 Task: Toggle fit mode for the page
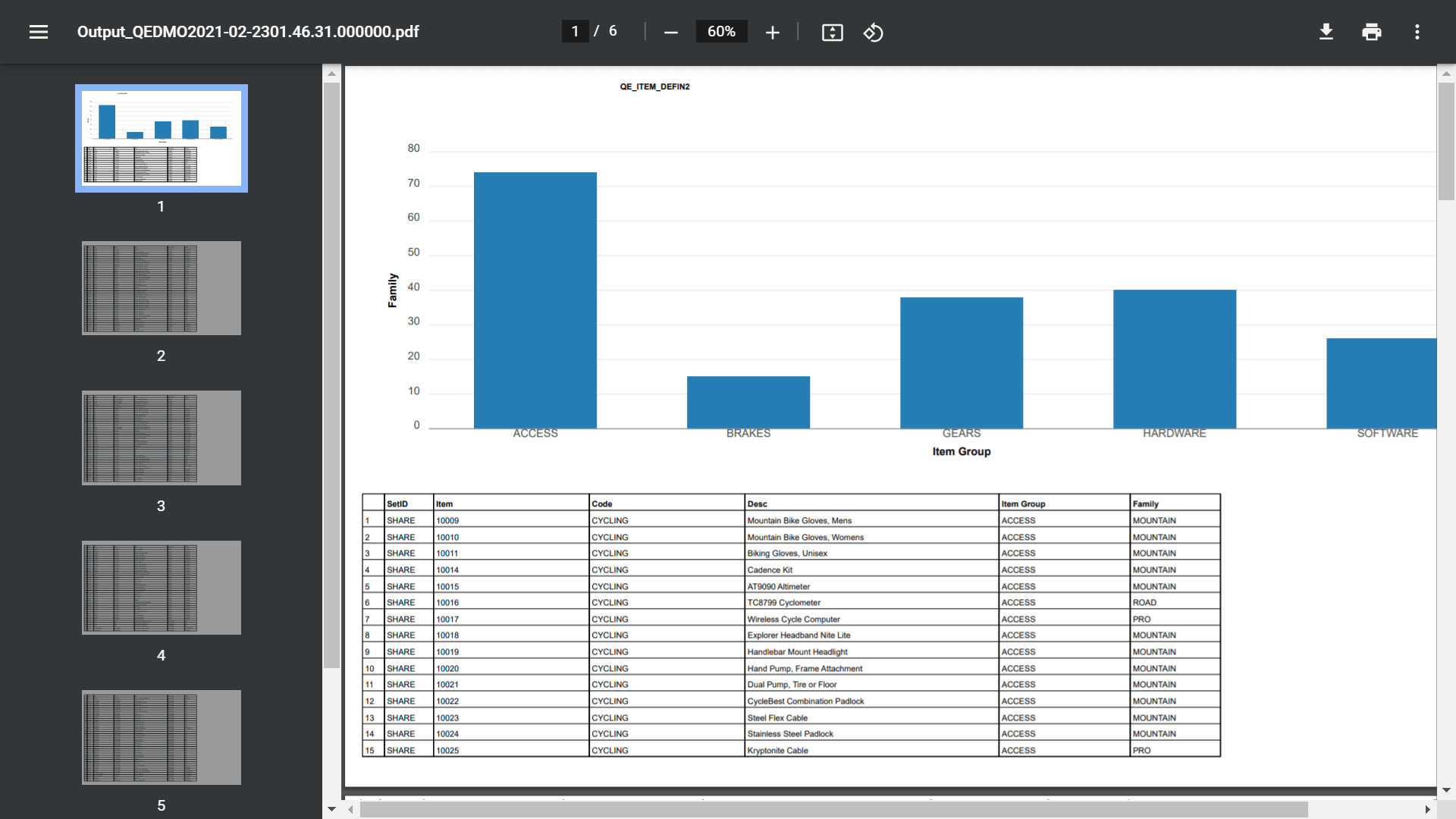coord(832,32)
